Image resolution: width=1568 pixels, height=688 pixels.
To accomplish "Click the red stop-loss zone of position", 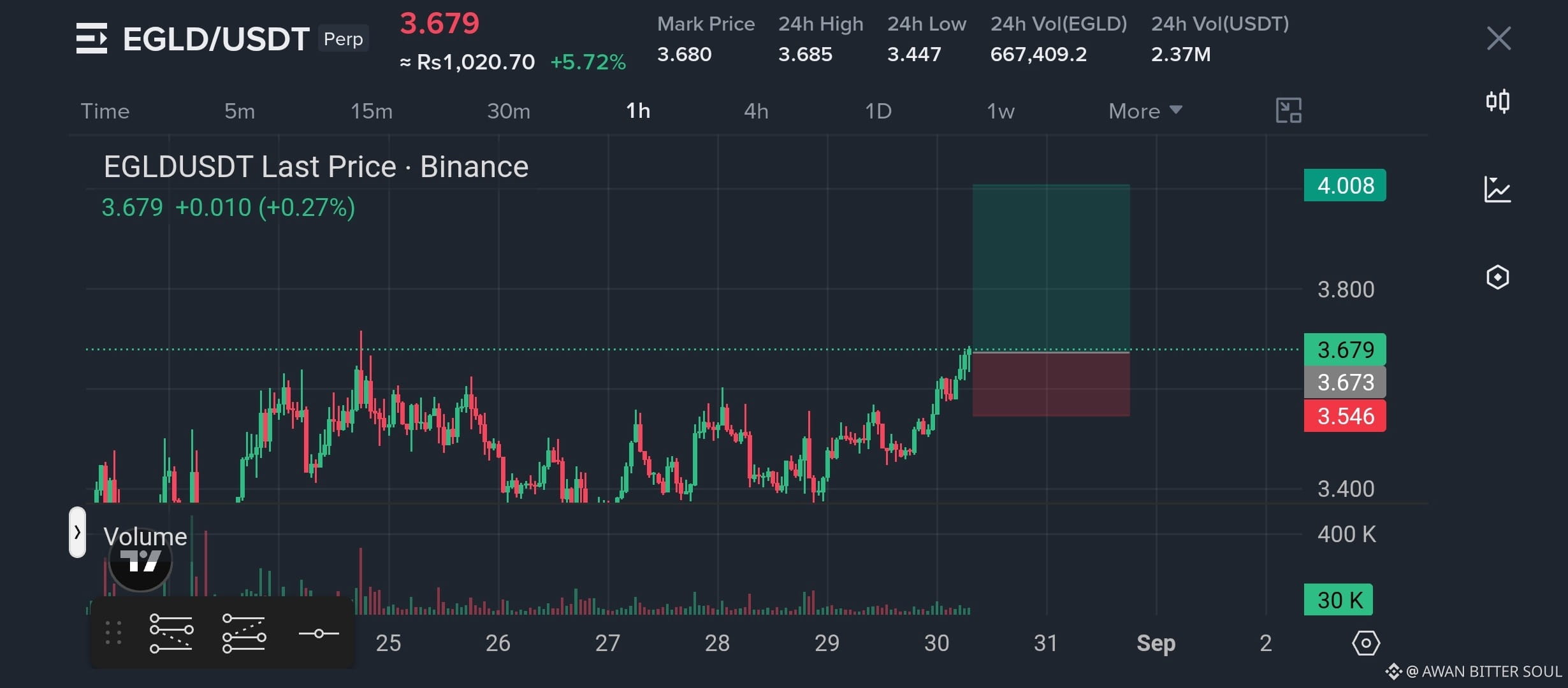I will [1051, 384].
